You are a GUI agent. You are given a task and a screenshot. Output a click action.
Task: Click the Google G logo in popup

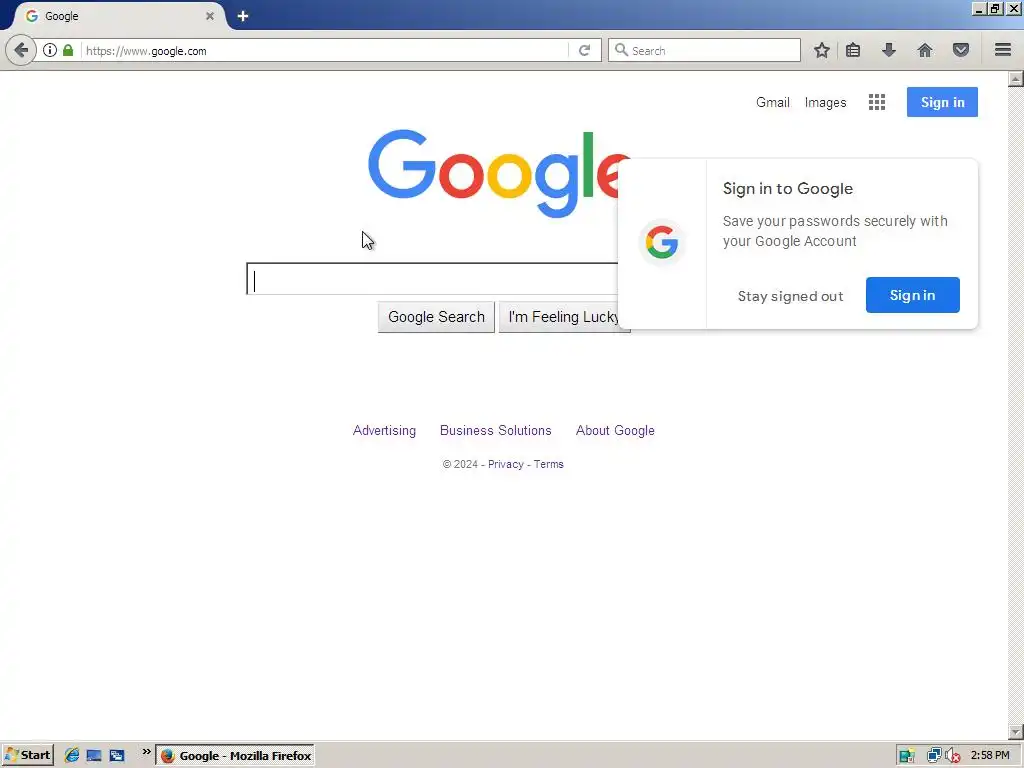tap(662, 242)
